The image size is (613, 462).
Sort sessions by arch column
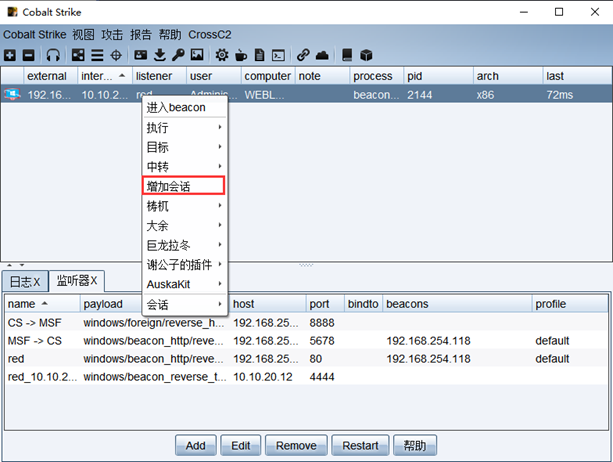point(508,76)
